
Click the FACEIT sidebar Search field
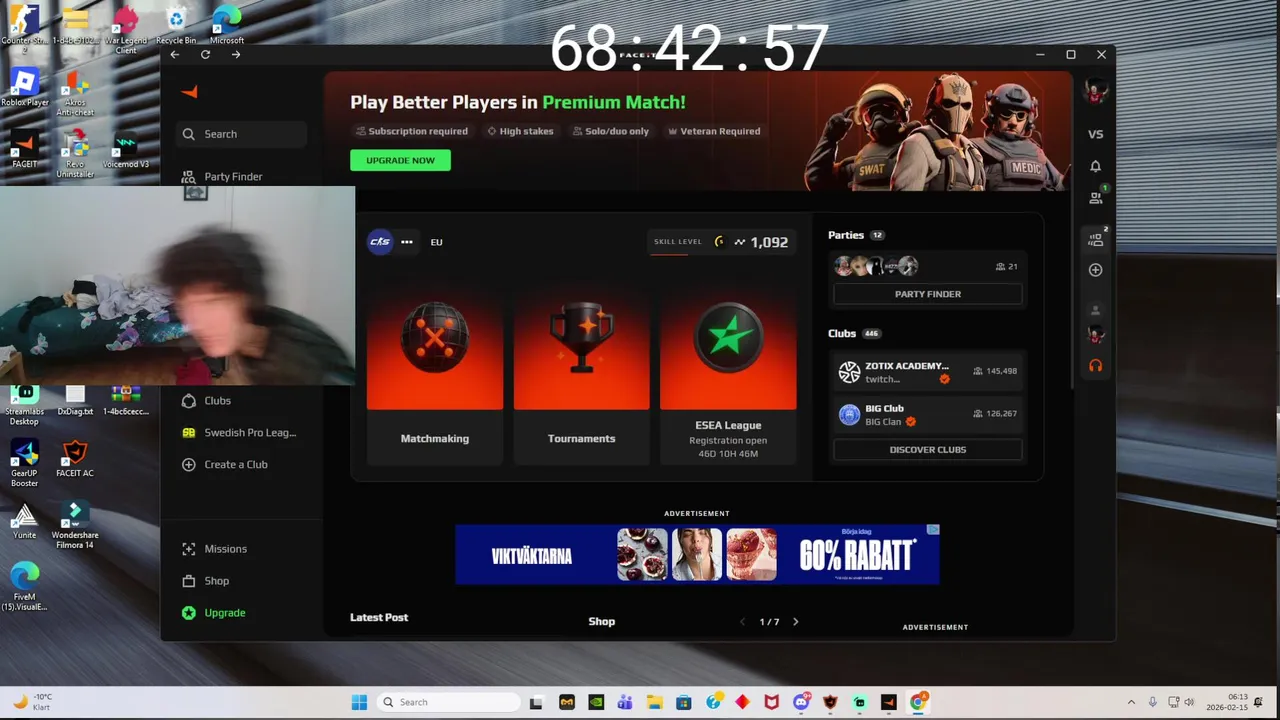242,134
